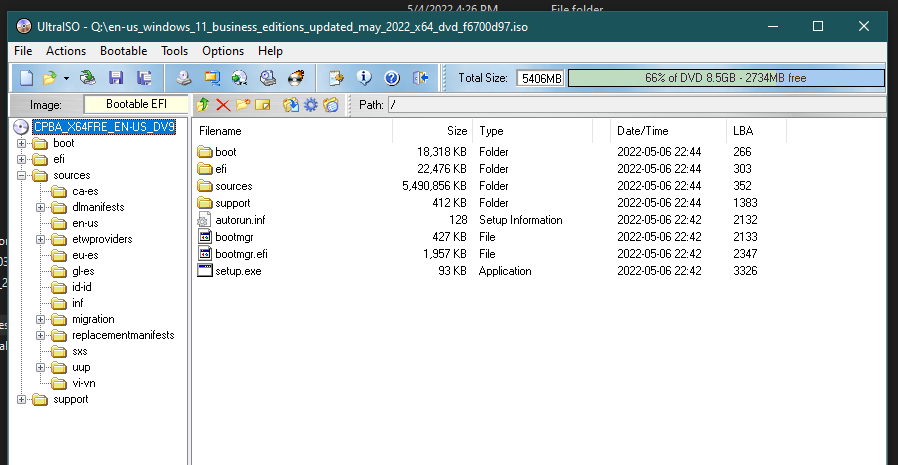Sort by the Size column header

click(432, 131)
